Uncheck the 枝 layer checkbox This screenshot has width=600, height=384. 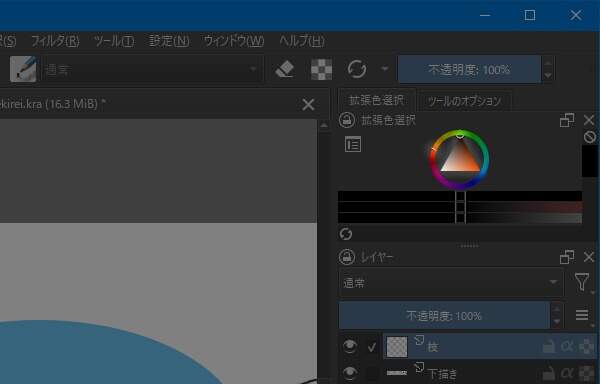click(372, 347)
